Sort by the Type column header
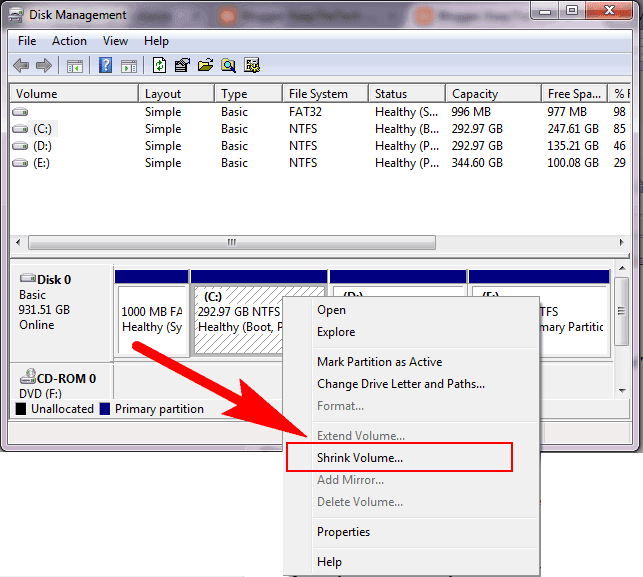 pyautogui.click(x=249, y=94)
